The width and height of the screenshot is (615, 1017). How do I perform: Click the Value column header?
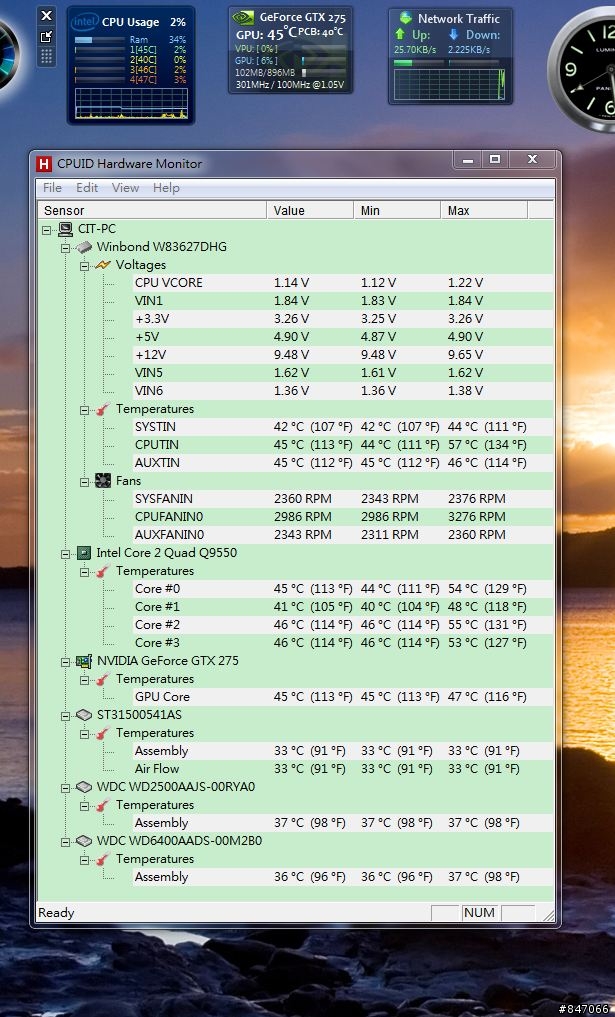pos(310,210)
